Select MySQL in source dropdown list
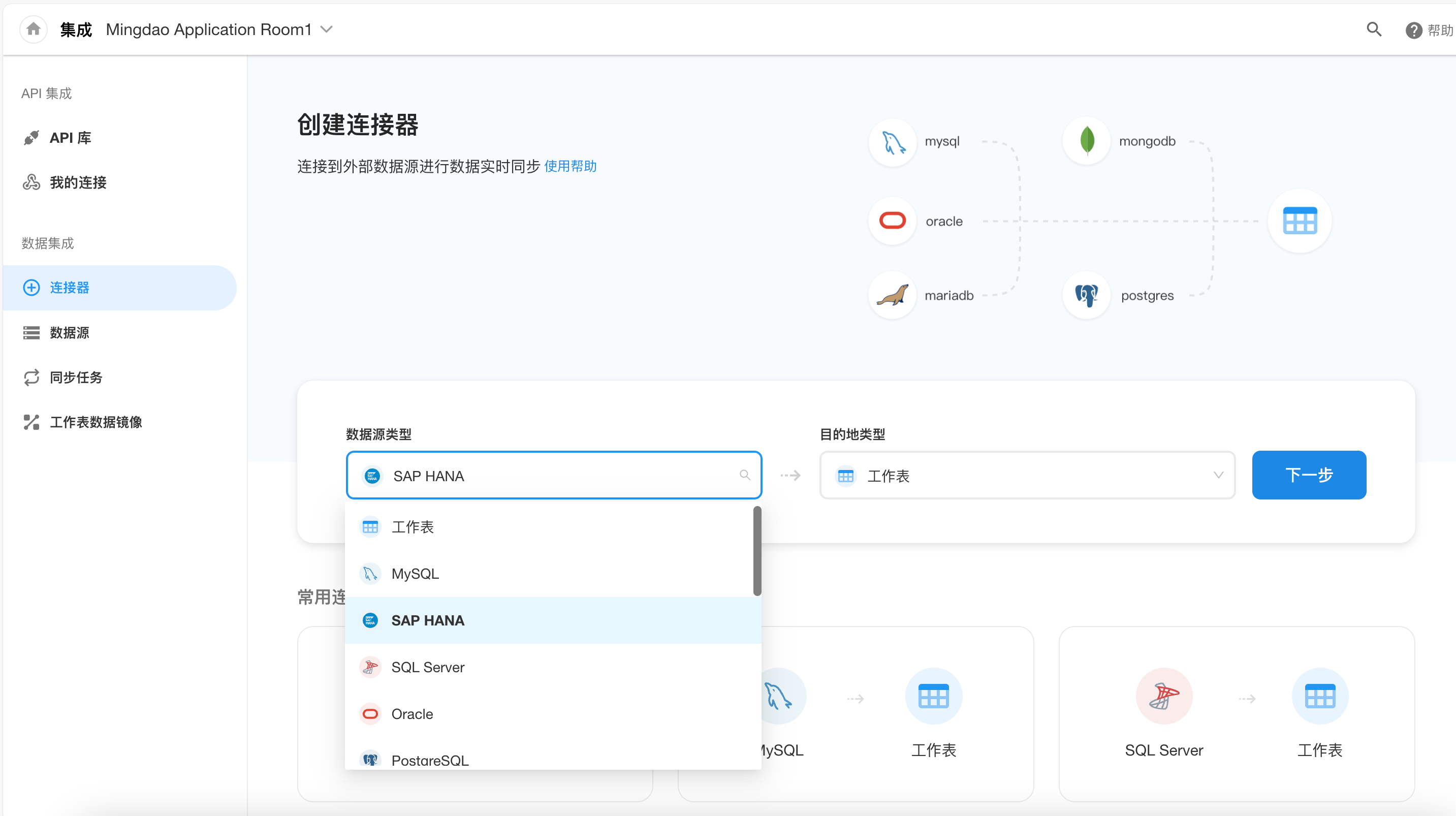 point(549,574)
